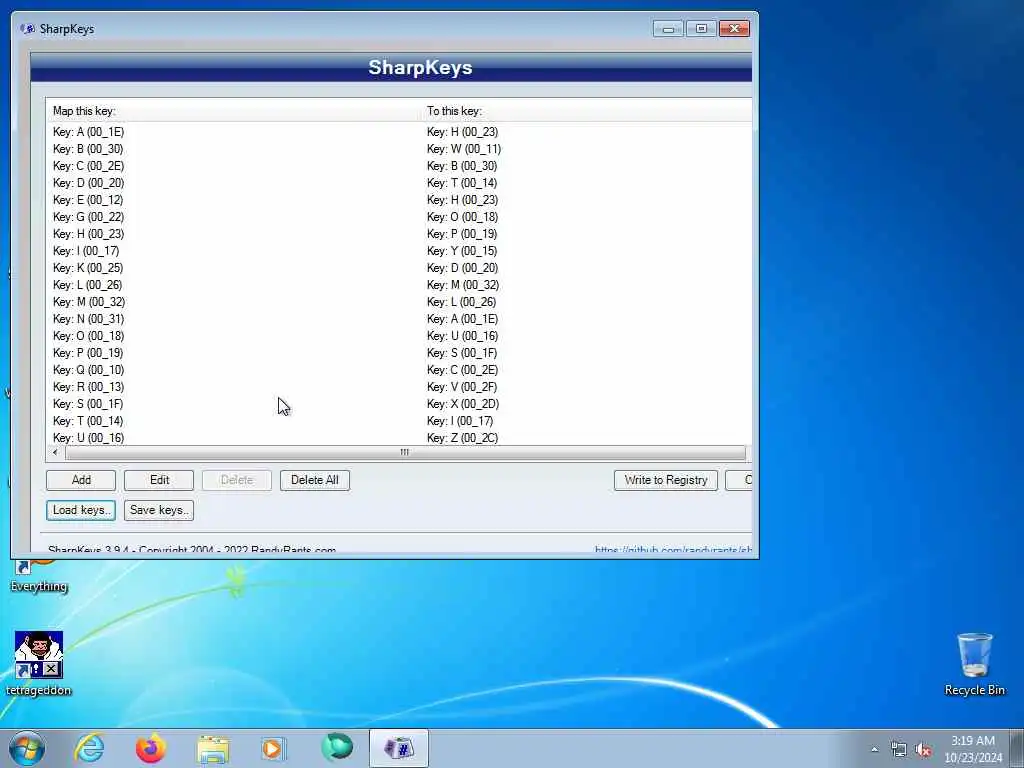This screenshot has width=1024, height=768.
Task: Open Windows Explorer folder taskbar icon
Action: tap(213, 749)
